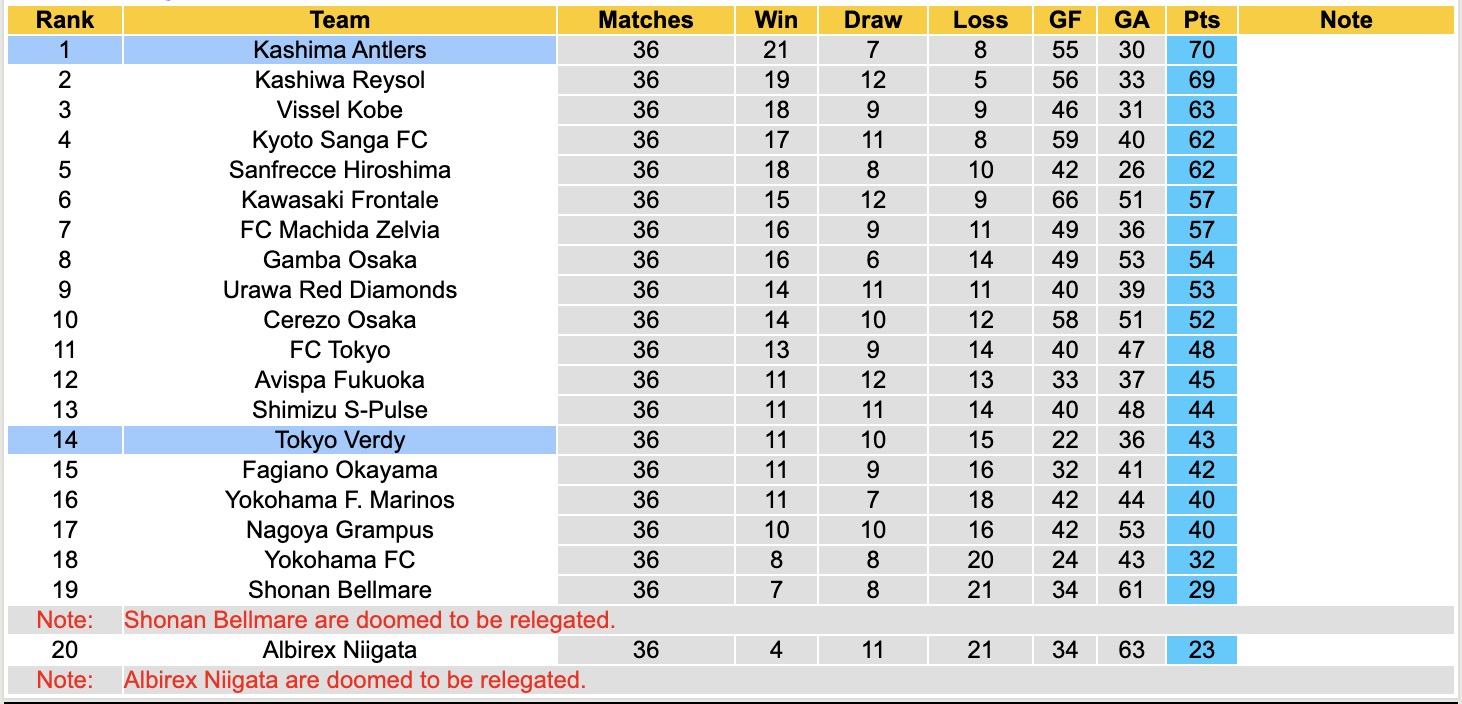This screenshot has height=704, width=1462.
Task: Open the Kashiwa Reysol team entry
Action: (x=339, y=80)
